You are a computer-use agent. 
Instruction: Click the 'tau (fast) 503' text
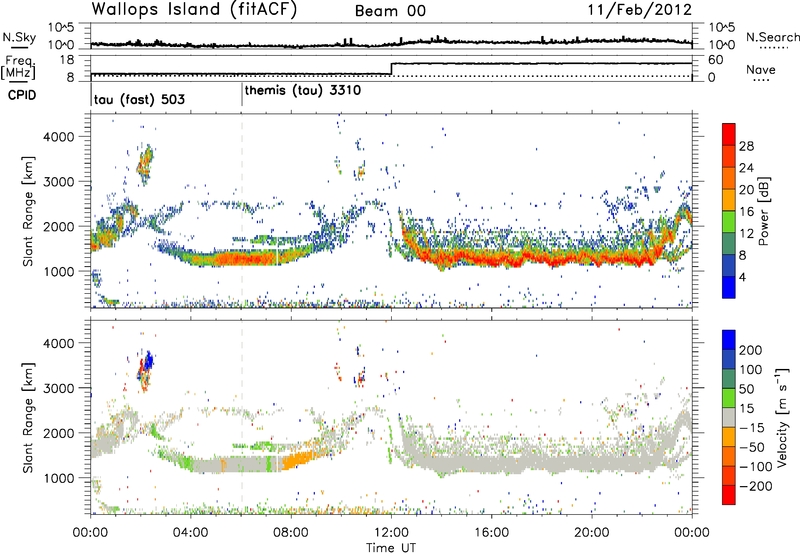[139, 99]
